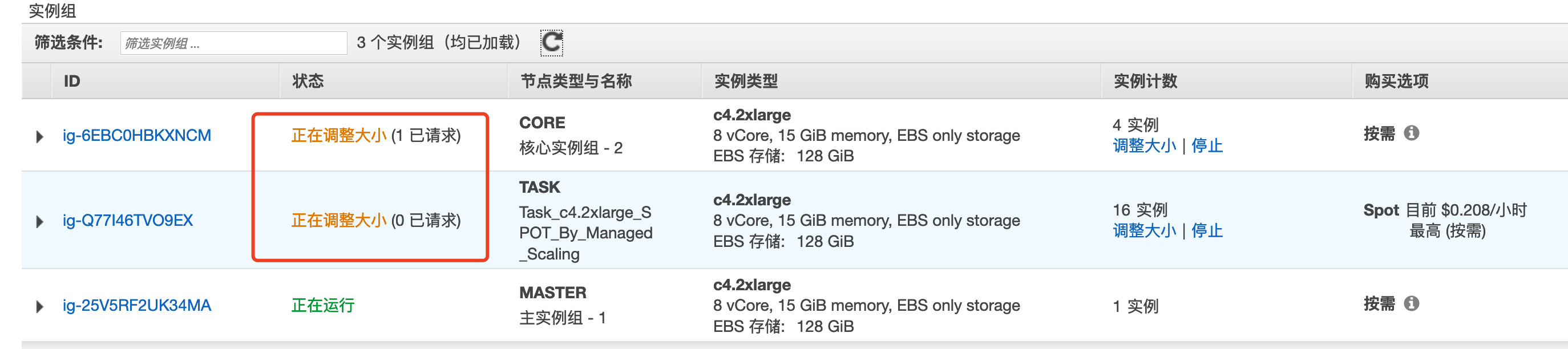The height and width of the screenshot is (349, 1568).
Task: Open the ig-6EBC0HBKXNCM instance group link
Action: coord(137,136)
